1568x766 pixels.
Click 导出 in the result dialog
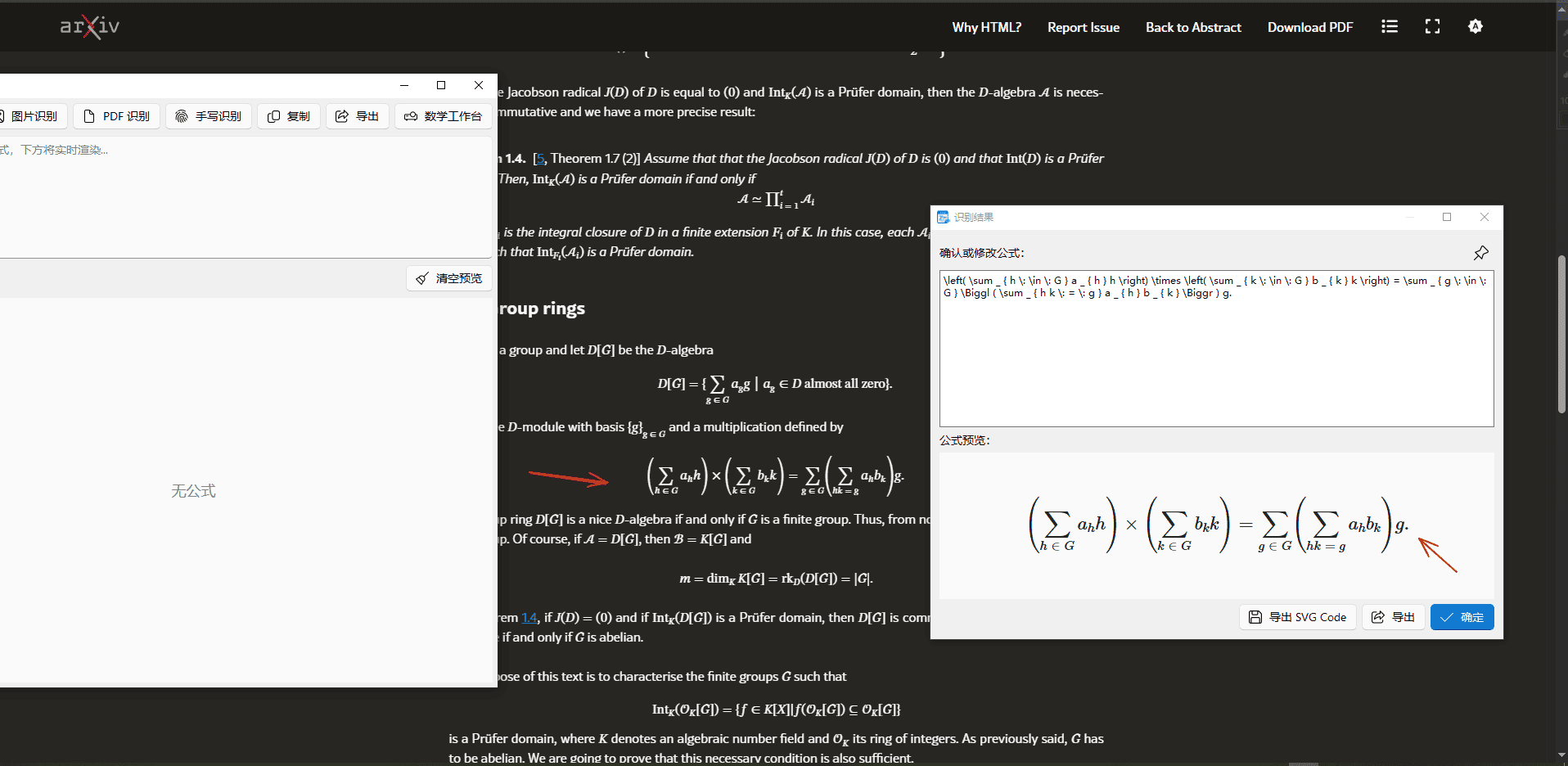[x=1394, y=617]
